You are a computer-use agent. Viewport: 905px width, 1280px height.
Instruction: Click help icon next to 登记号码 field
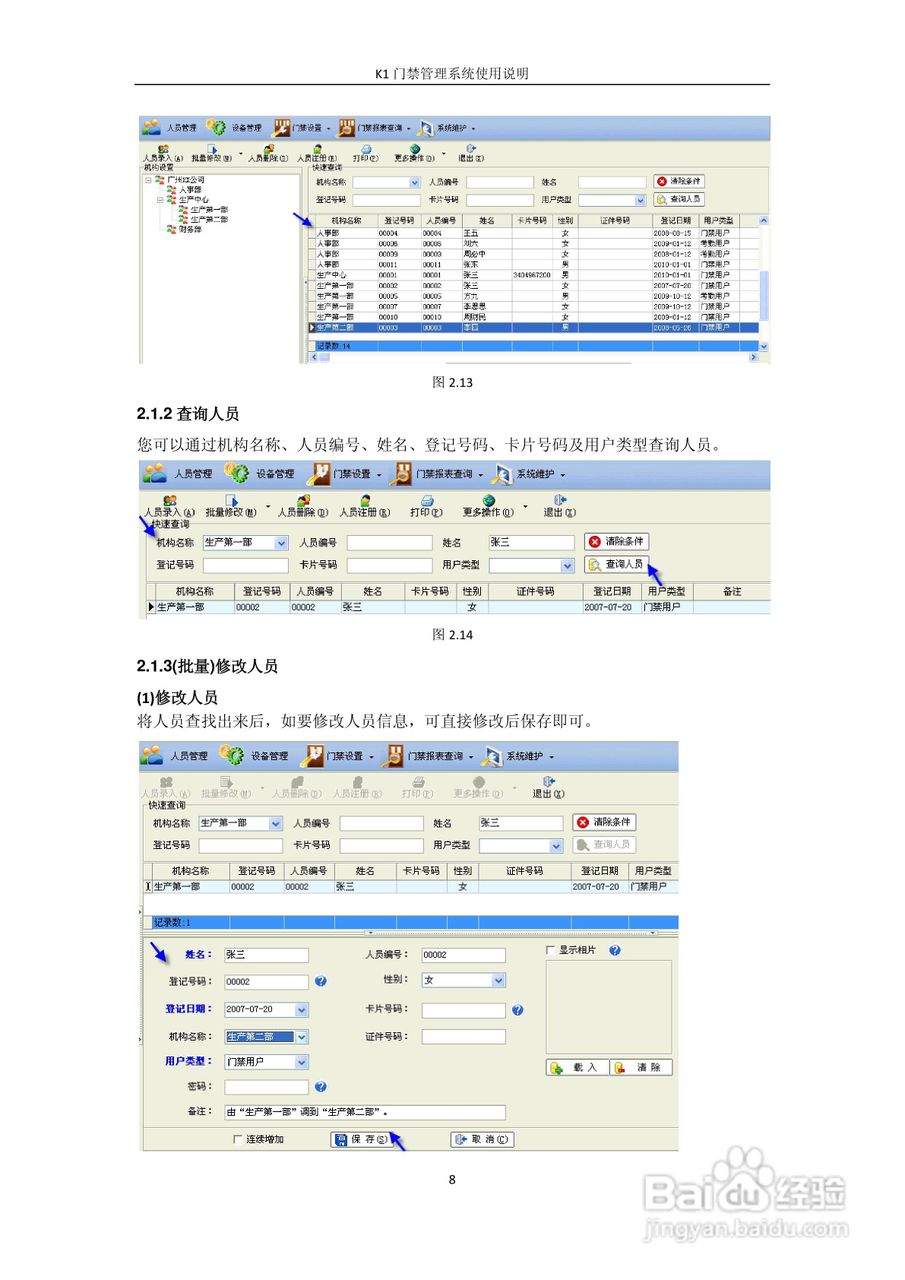coord(321,981)
